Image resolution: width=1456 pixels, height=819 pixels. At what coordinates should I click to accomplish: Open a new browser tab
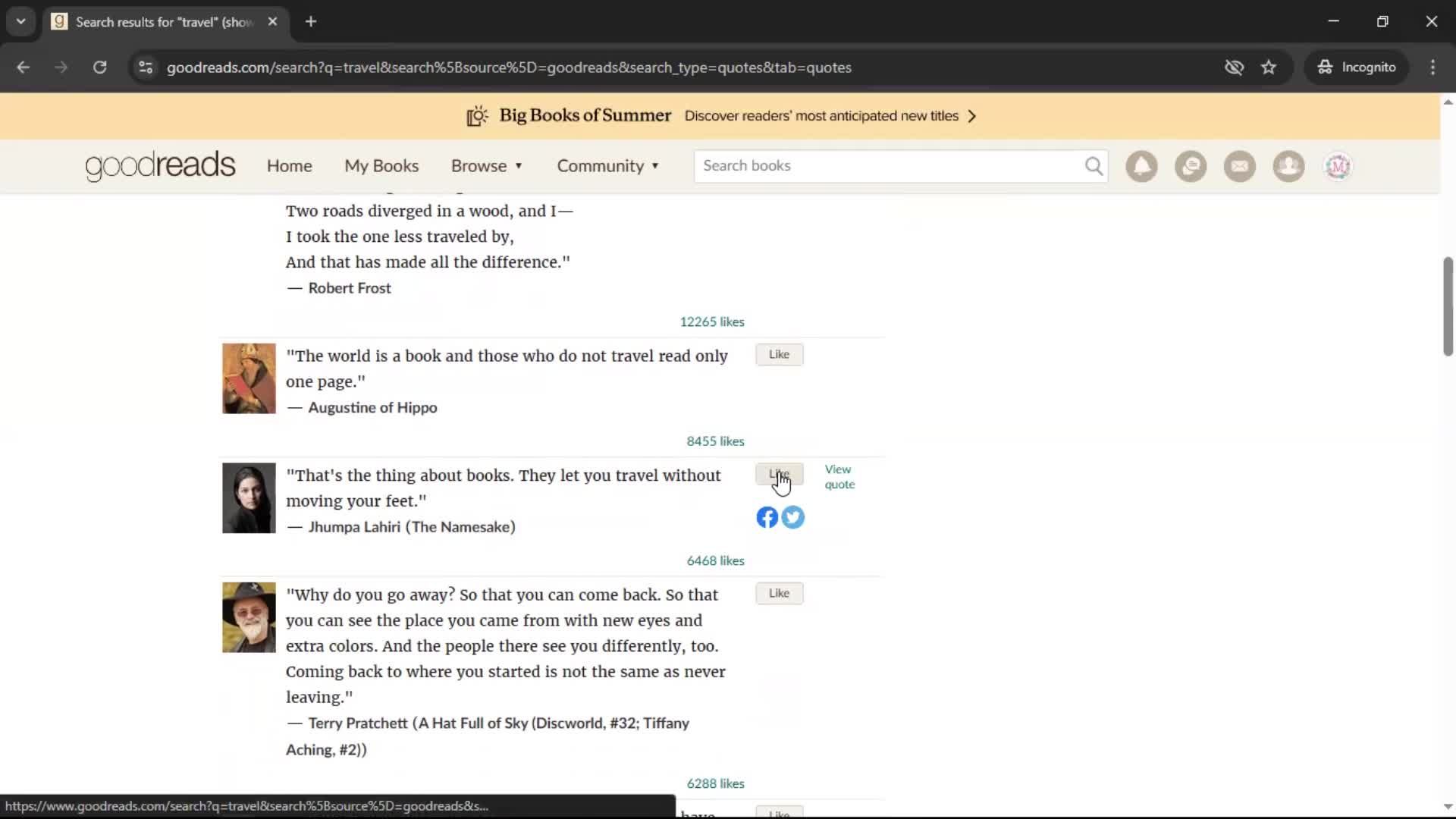(311, 22)
